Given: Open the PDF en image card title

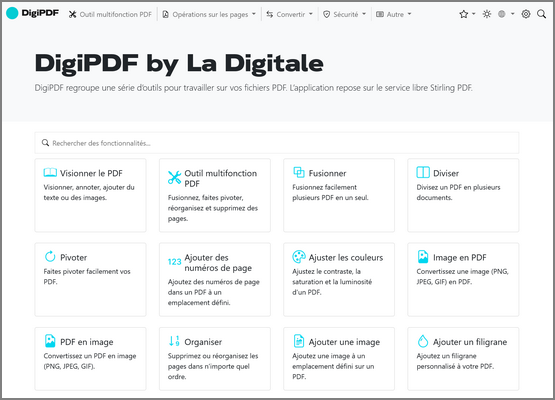Looking at the screenshot, I should (87, 342).
